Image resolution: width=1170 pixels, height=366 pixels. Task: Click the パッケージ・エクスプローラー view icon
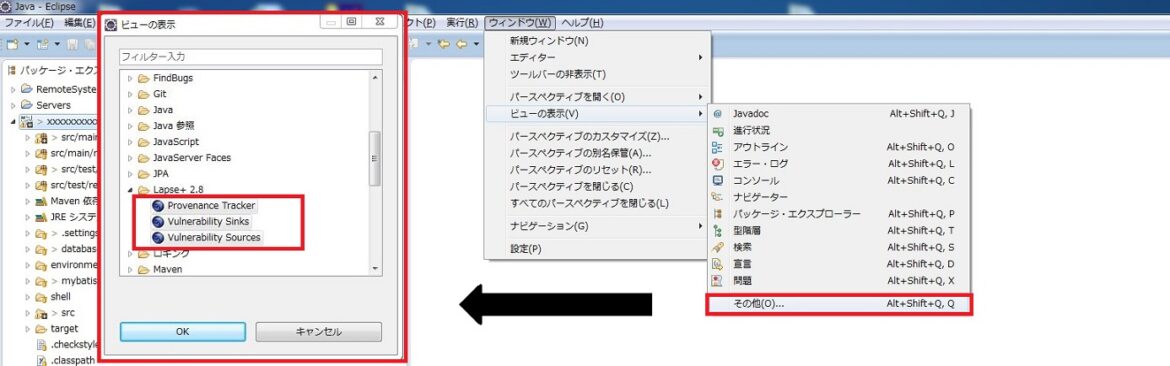718,214
